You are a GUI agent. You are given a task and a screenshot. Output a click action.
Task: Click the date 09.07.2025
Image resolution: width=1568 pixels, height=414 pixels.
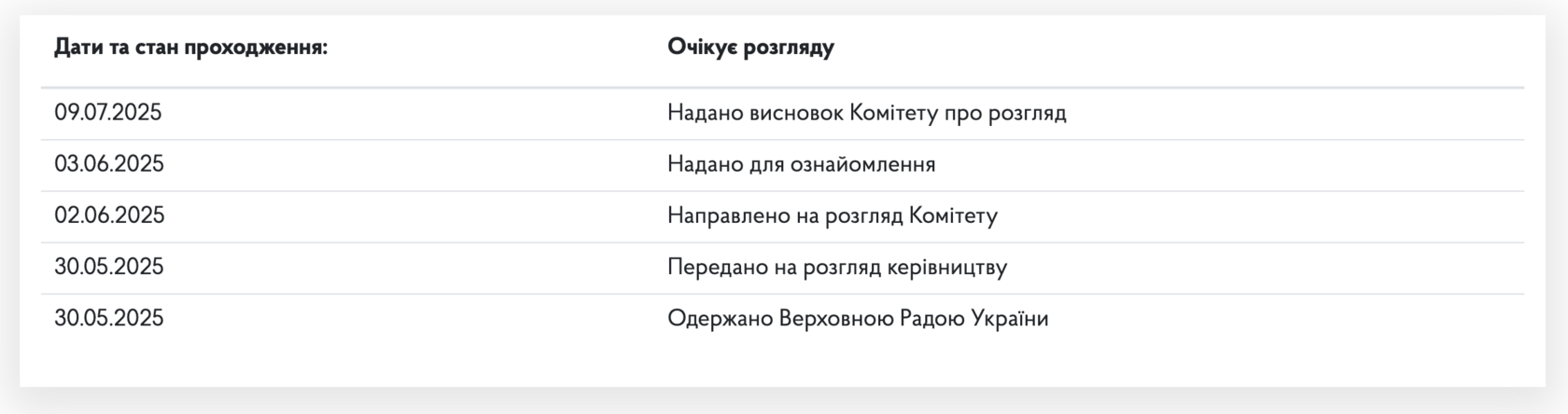pyautogui.click(x=108, y=113)
